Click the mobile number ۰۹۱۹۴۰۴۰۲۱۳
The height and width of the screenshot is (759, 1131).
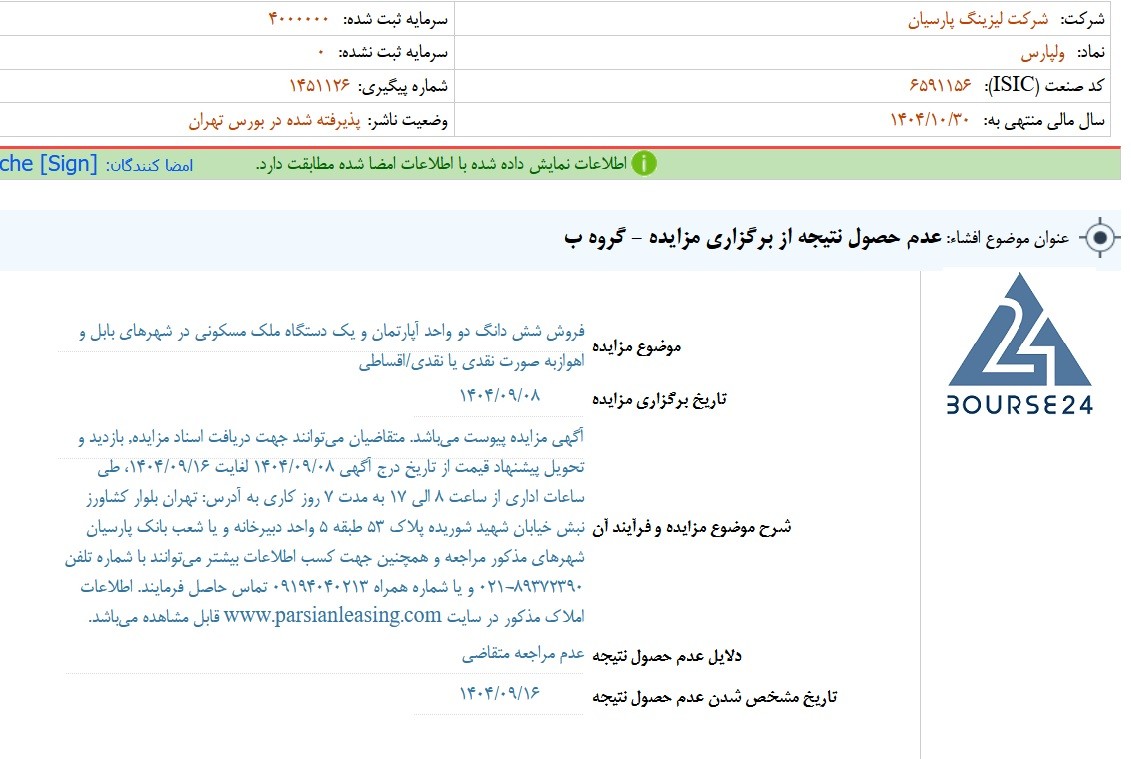coord(321,587)
